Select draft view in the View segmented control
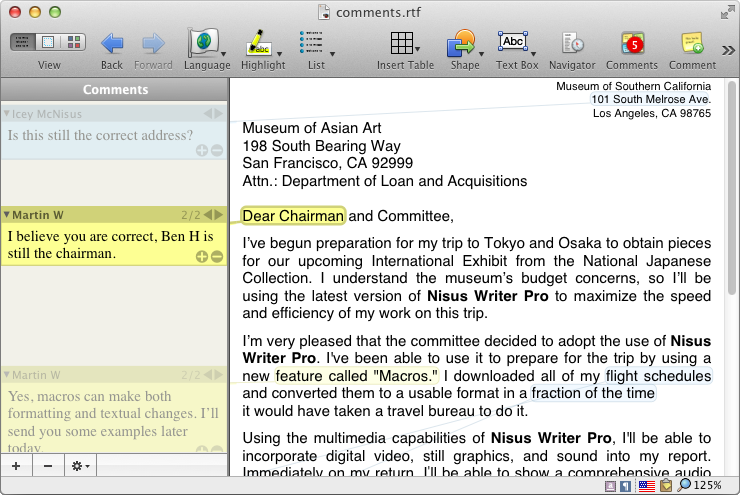Viewport: 740px width, 495px height. 22,42
